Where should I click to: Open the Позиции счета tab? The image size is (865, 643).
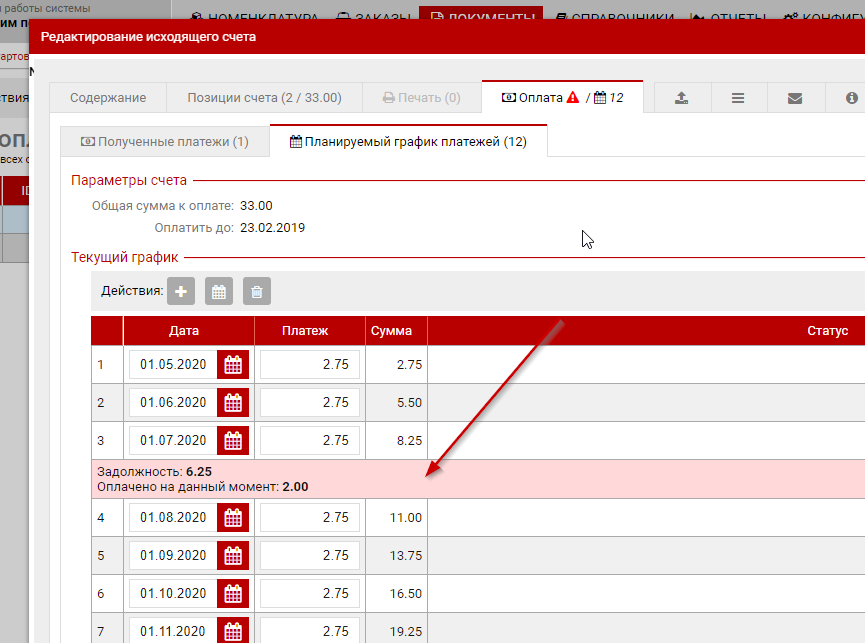click(x=264, y=98)
